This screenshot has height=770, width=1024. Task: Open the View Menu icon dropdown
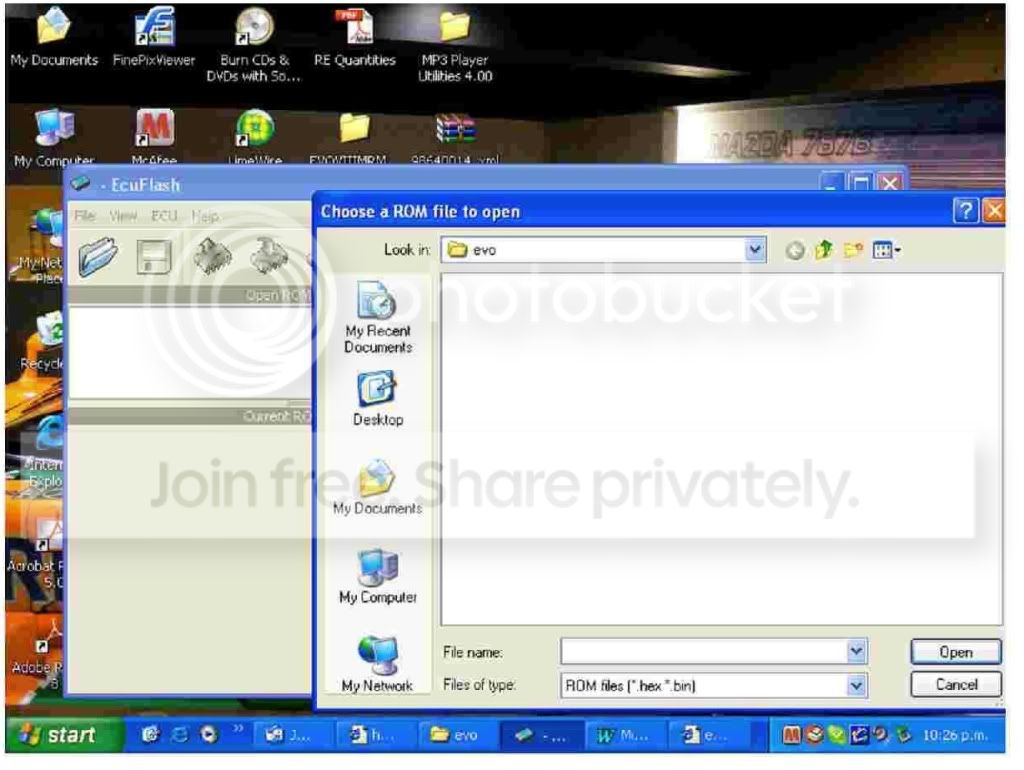885,250
